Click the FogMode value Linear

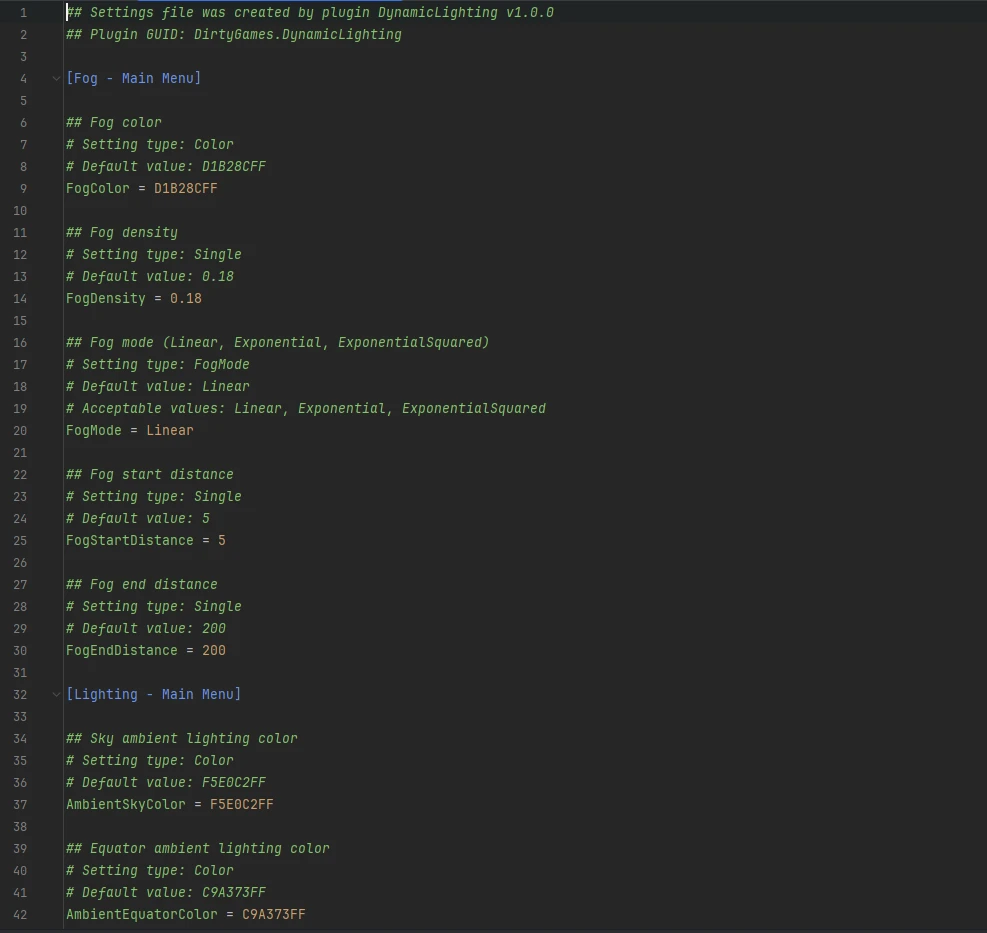click(x=170, y=431)
